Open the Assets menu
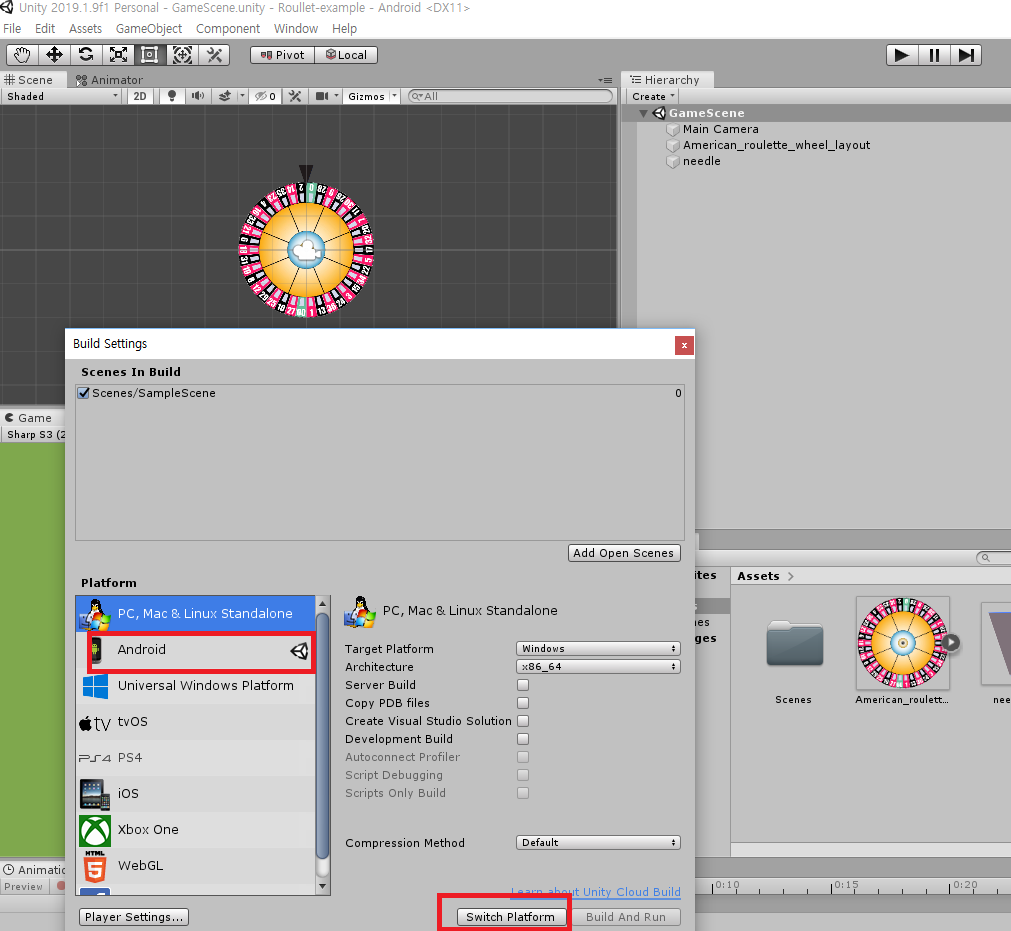The height and width of the screenshot is (931, 1011). (85, 28)
